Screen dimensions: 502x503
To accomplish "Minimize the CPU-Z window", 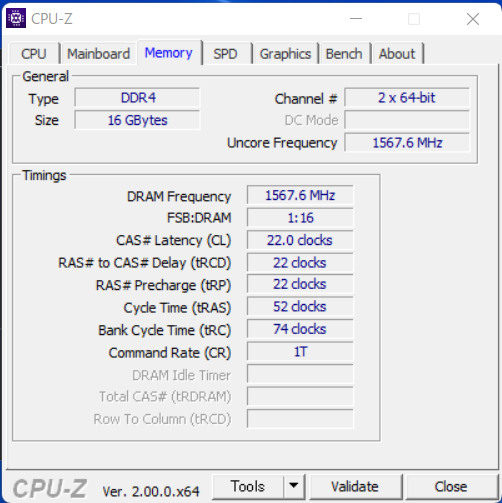I will click(356, 19).
